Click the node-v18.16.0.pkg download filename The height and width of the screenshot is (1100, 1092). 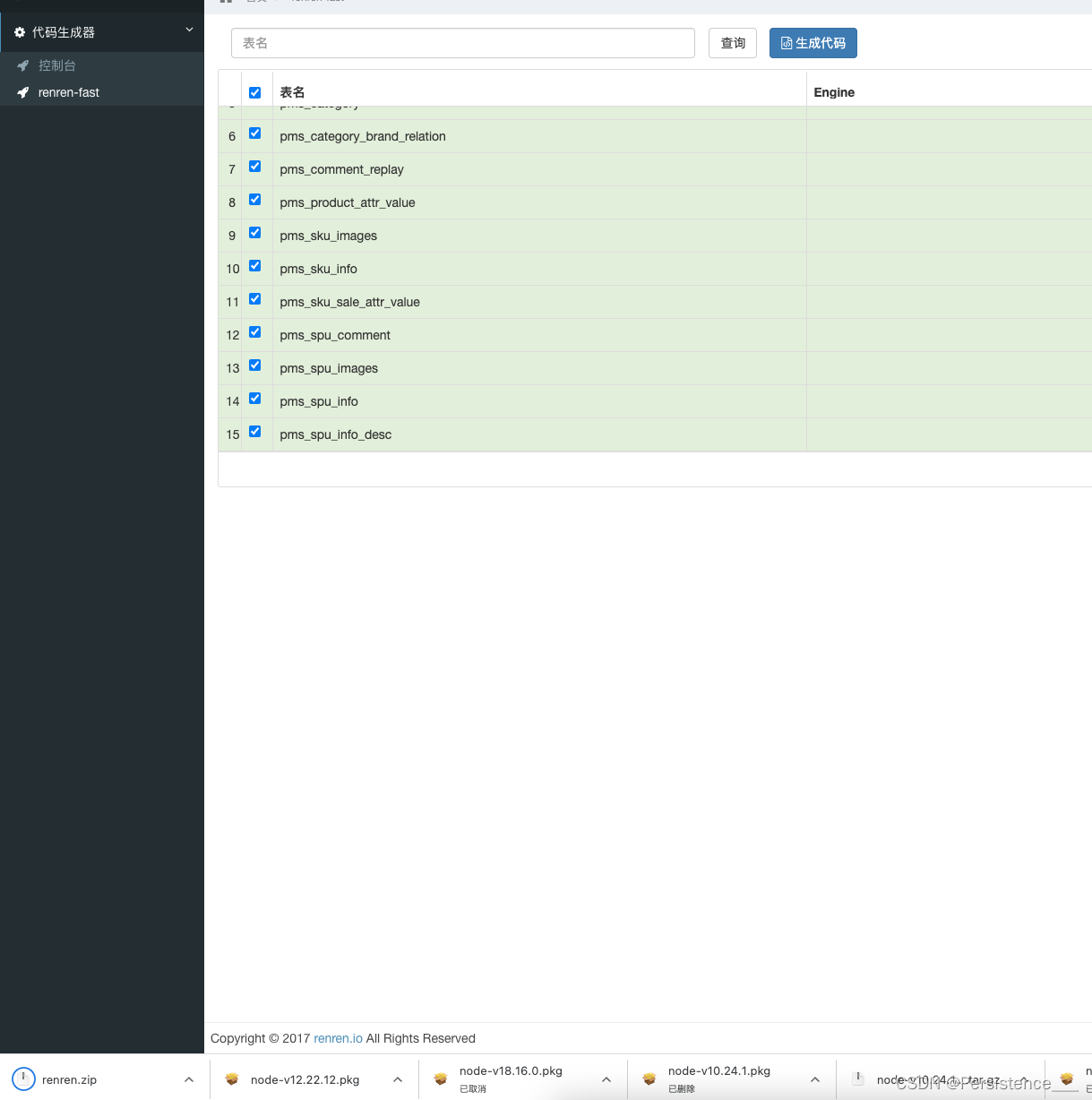click(511, 1070)
